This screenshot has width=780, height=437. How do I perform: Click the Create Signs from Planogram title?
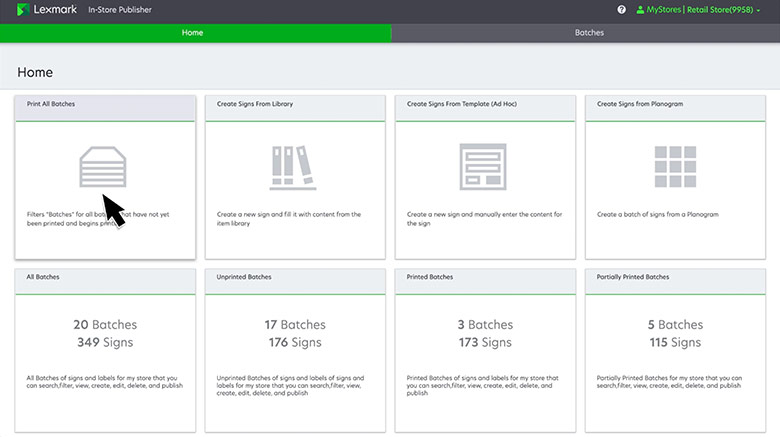coord(640,104)
